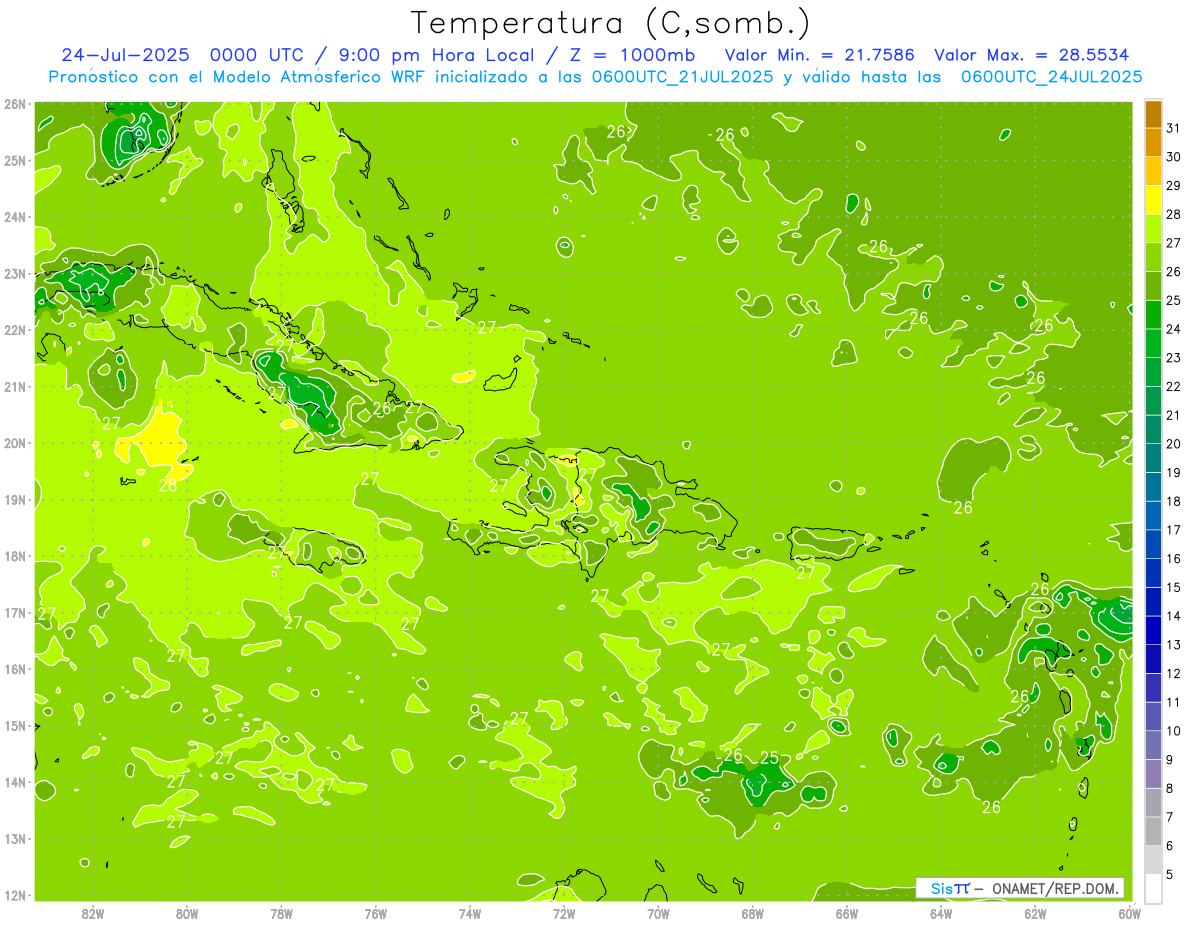Click the colorbar label '8'
Viewport: 1200px width, 927px height.
(1170, 788)
